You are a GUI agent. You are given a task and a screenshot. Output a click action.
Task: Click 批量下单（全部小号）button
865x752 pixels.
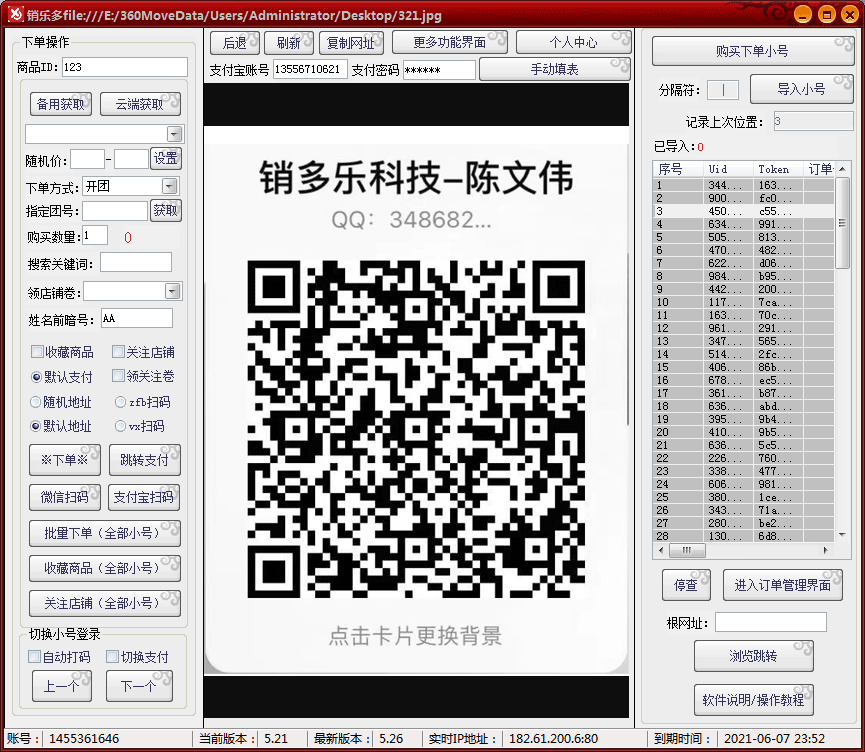point(105,533)
